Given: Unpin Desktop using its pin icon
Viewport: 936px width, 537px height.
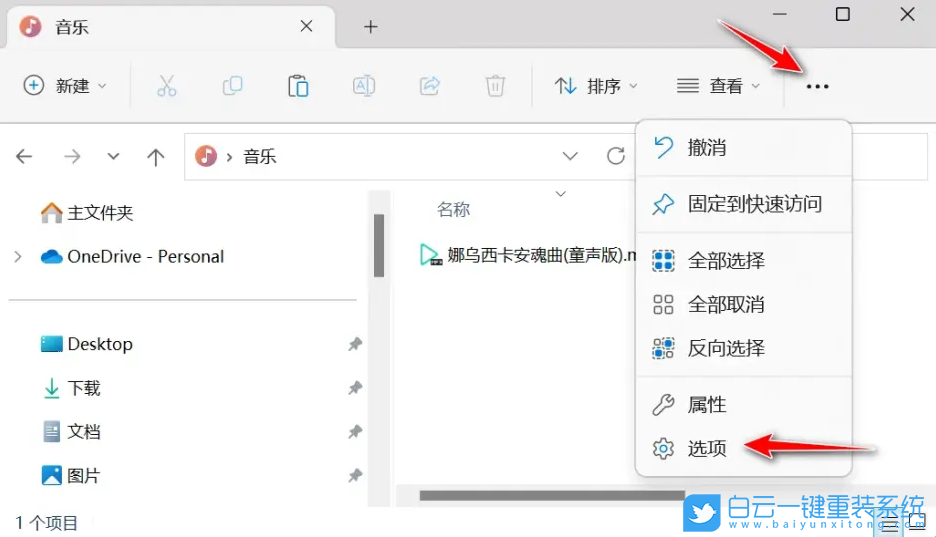Looking at the screenshot, I should tap(355, 344).
